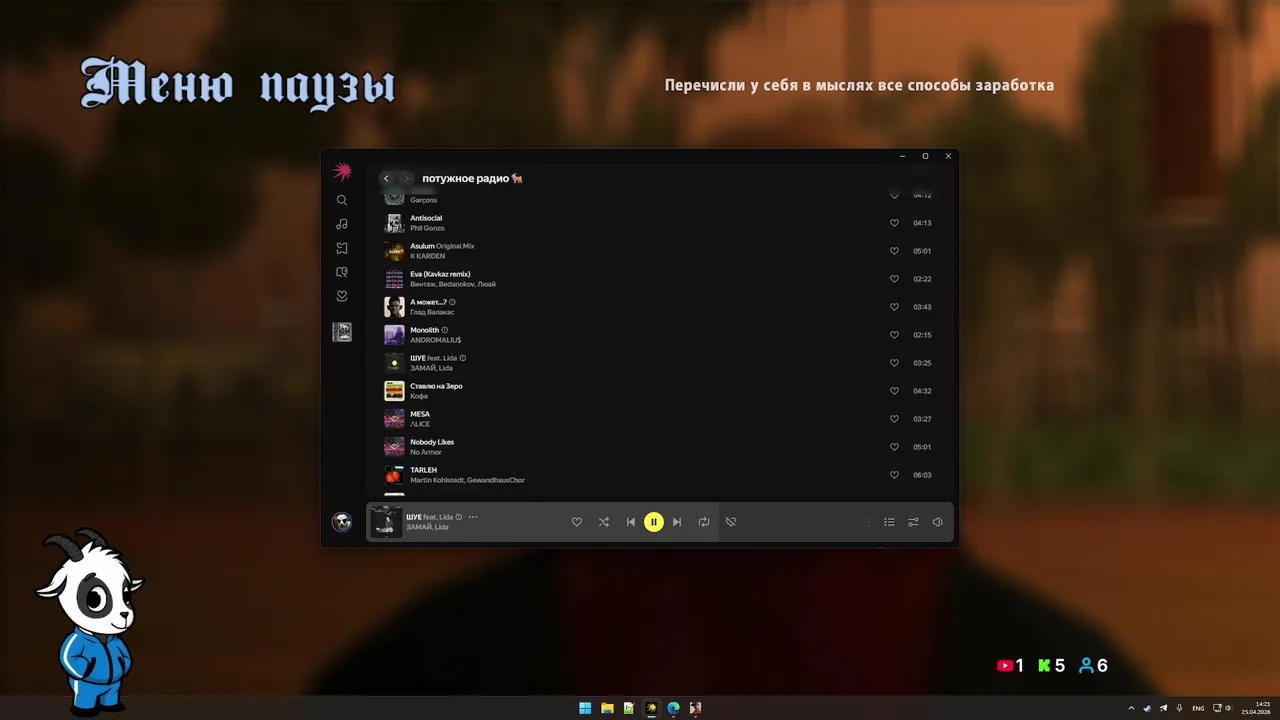Screen dimensions: 1280x720
Task: Open artist ANDROMALIU$
Action: (435, 340)
